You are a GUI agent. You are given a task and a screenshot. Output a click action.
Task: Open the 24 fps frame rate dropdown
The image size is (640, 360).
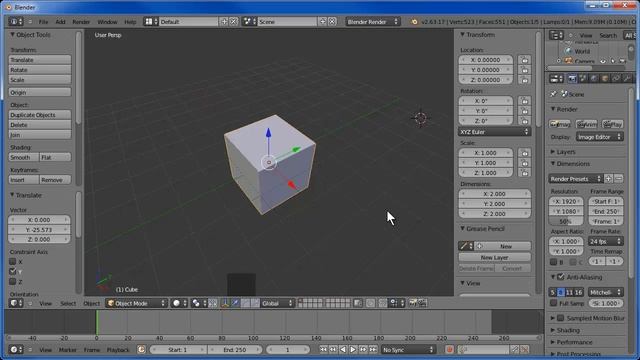click(605, 241)
